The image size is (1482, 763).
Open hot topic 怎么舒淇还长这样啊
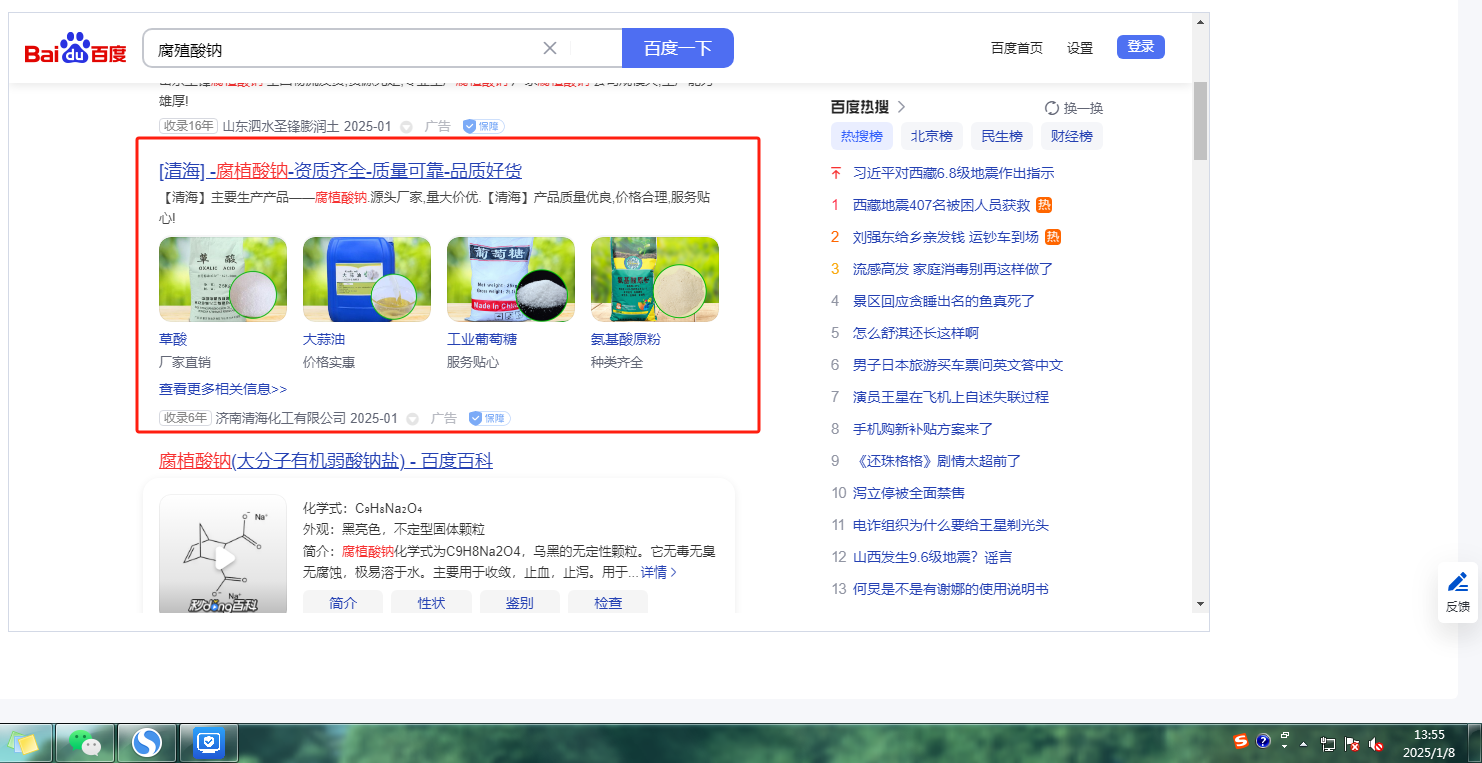coord(916,333)
